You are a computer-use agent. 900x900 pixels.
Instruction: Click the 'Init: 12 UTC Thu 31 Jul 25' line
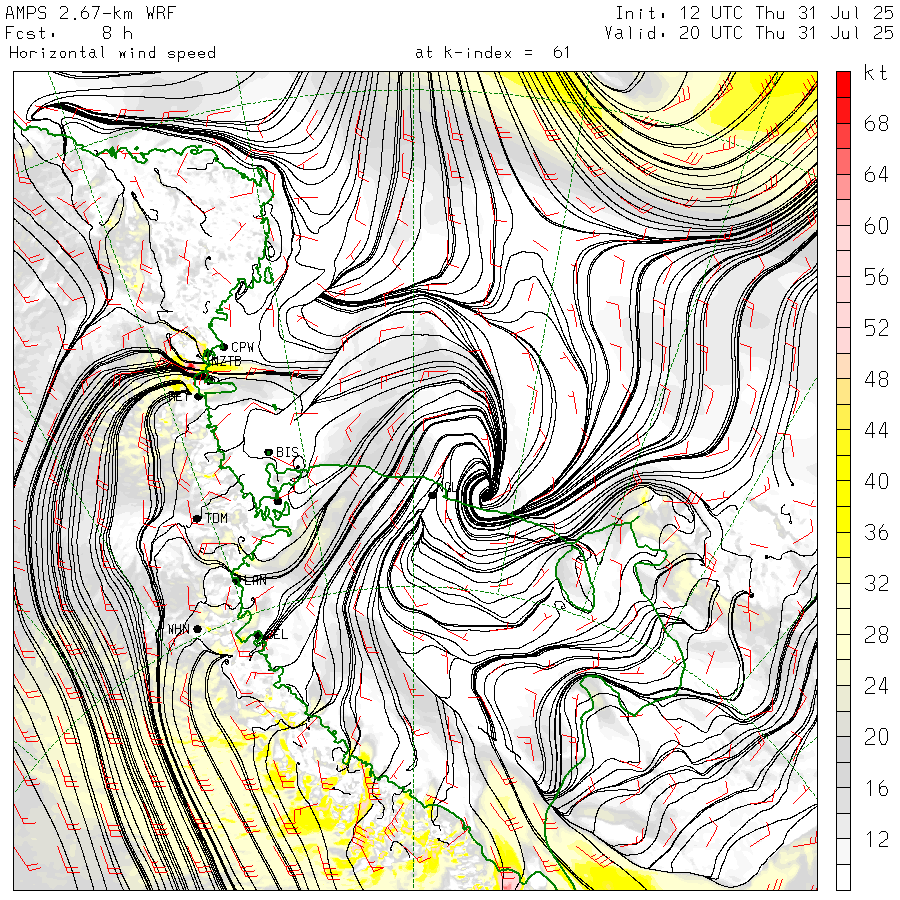[754, 13]
